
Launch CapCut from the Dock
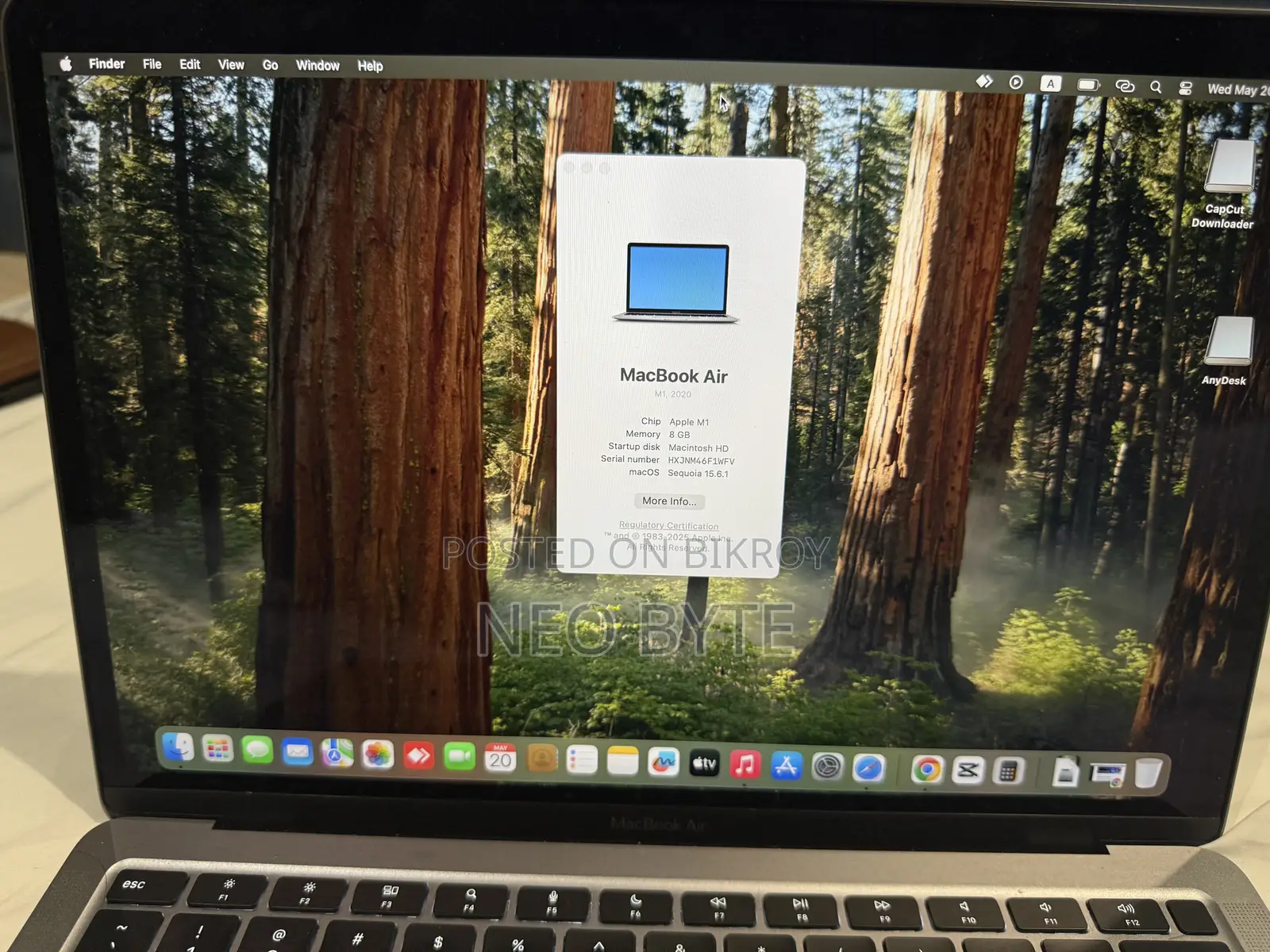(x=968, y=770)
